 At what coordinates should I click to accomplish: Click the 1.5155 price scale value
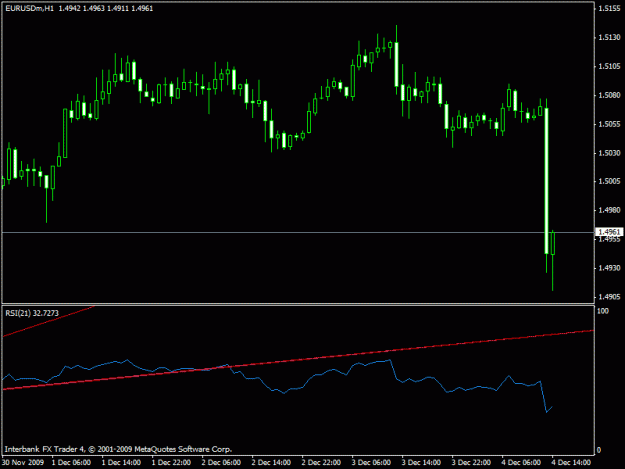609,8
